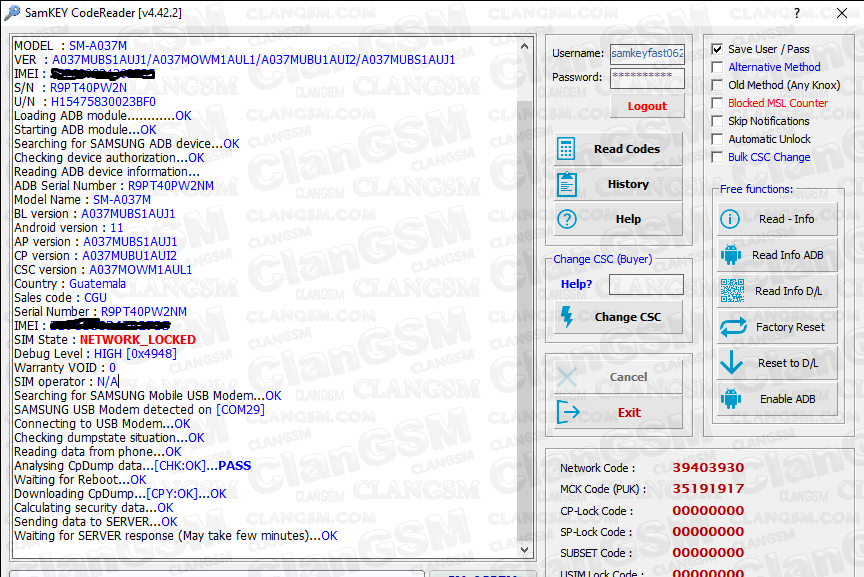Click the Waiting for SERVER response log line
The image size is (864, 577).
pos(175,536)
